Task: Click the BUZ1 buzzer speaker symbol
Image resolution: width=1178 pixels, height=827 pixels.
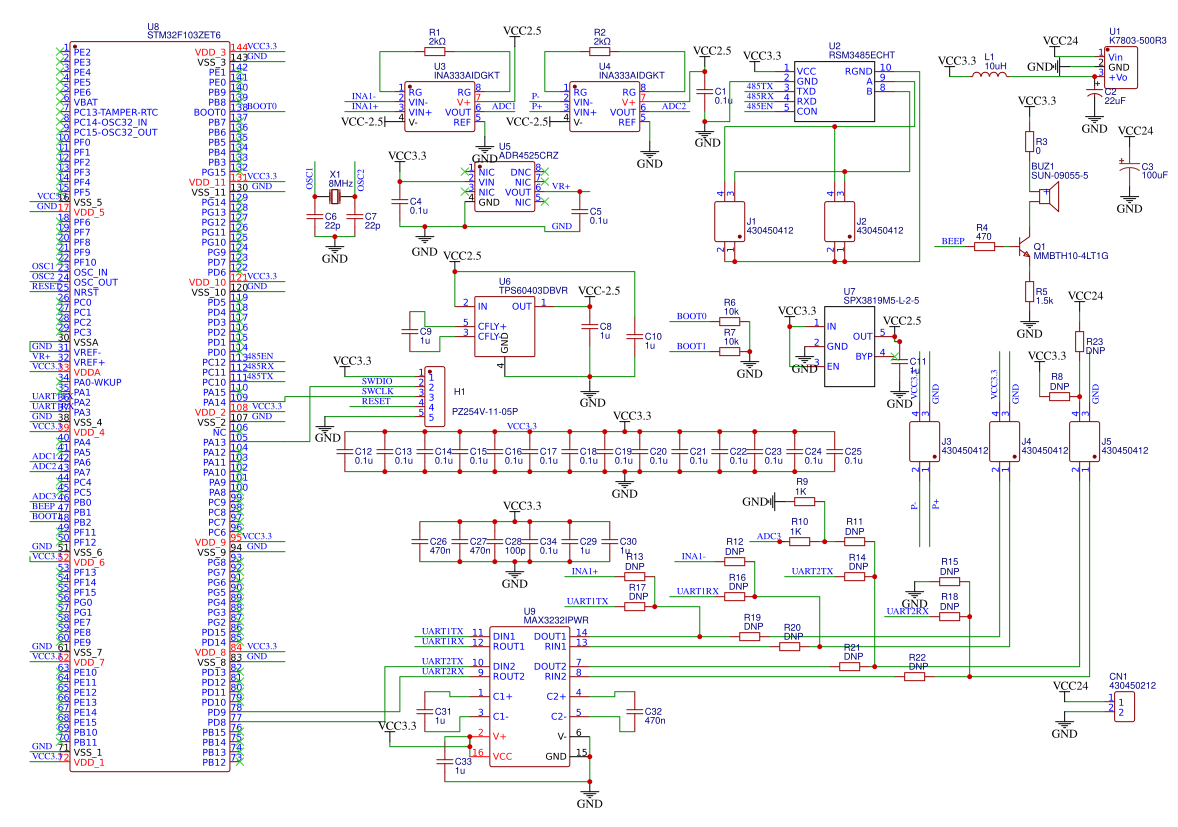Action: [x=1049, y=197]
